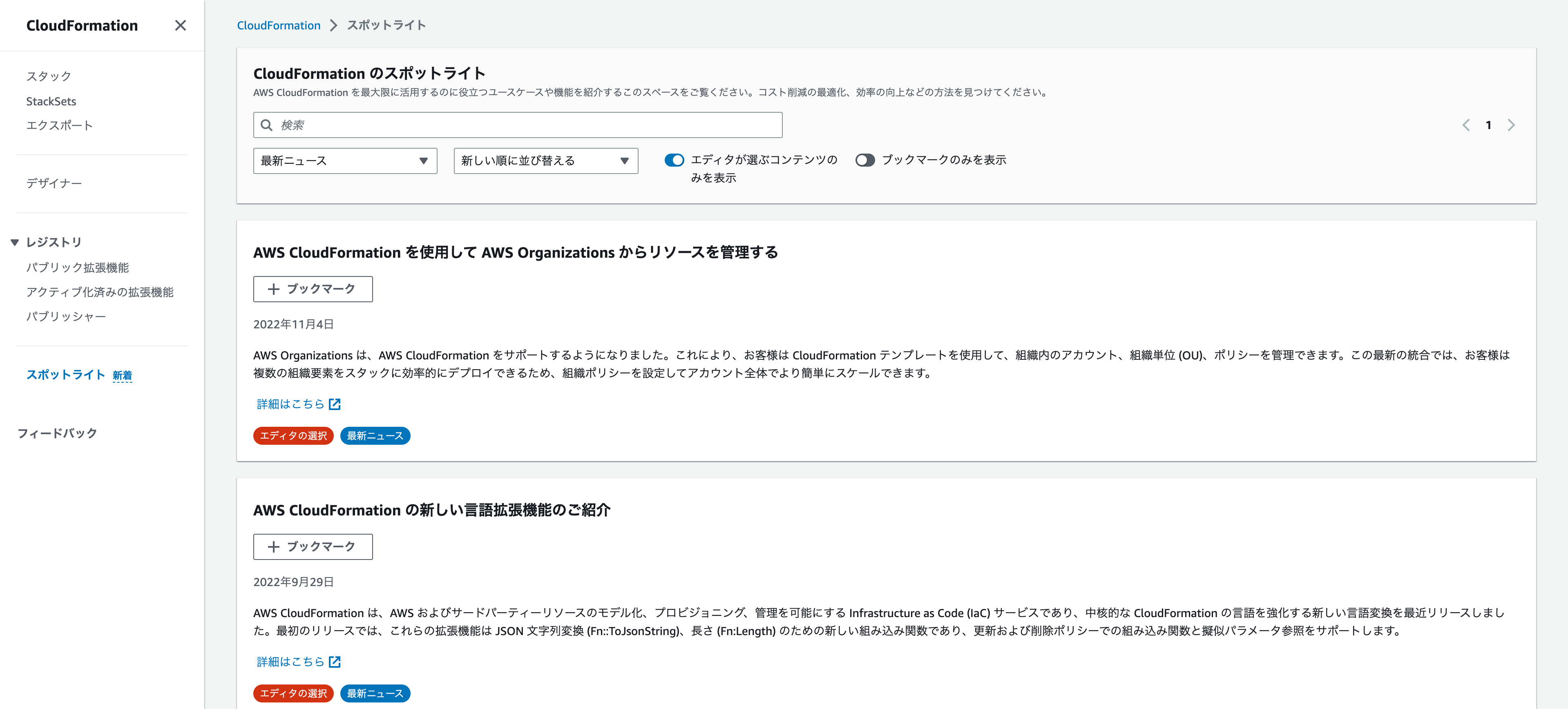Click 最新ニュース tag on Organizations article
This screenshot has width=1568, height=709.
[x=375, y=436]
